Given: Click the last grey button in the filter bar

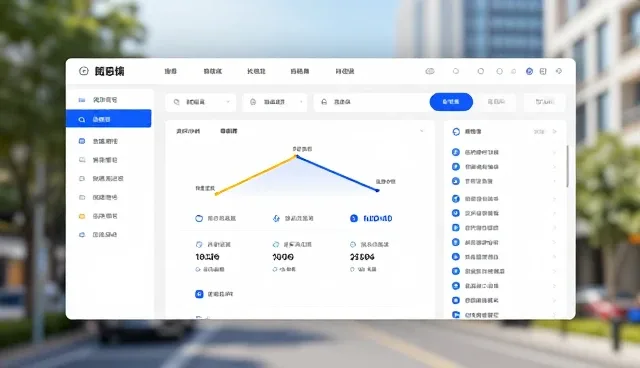Looking at the screenshot, I should pos(545,102).
